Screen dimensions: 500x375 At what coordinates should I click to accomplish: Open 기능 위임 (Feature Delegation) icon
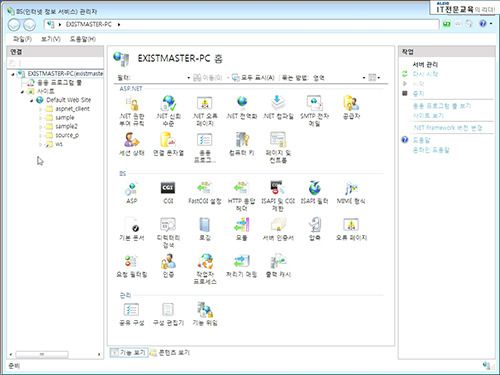pyautogui.click(x=205, y=314)
